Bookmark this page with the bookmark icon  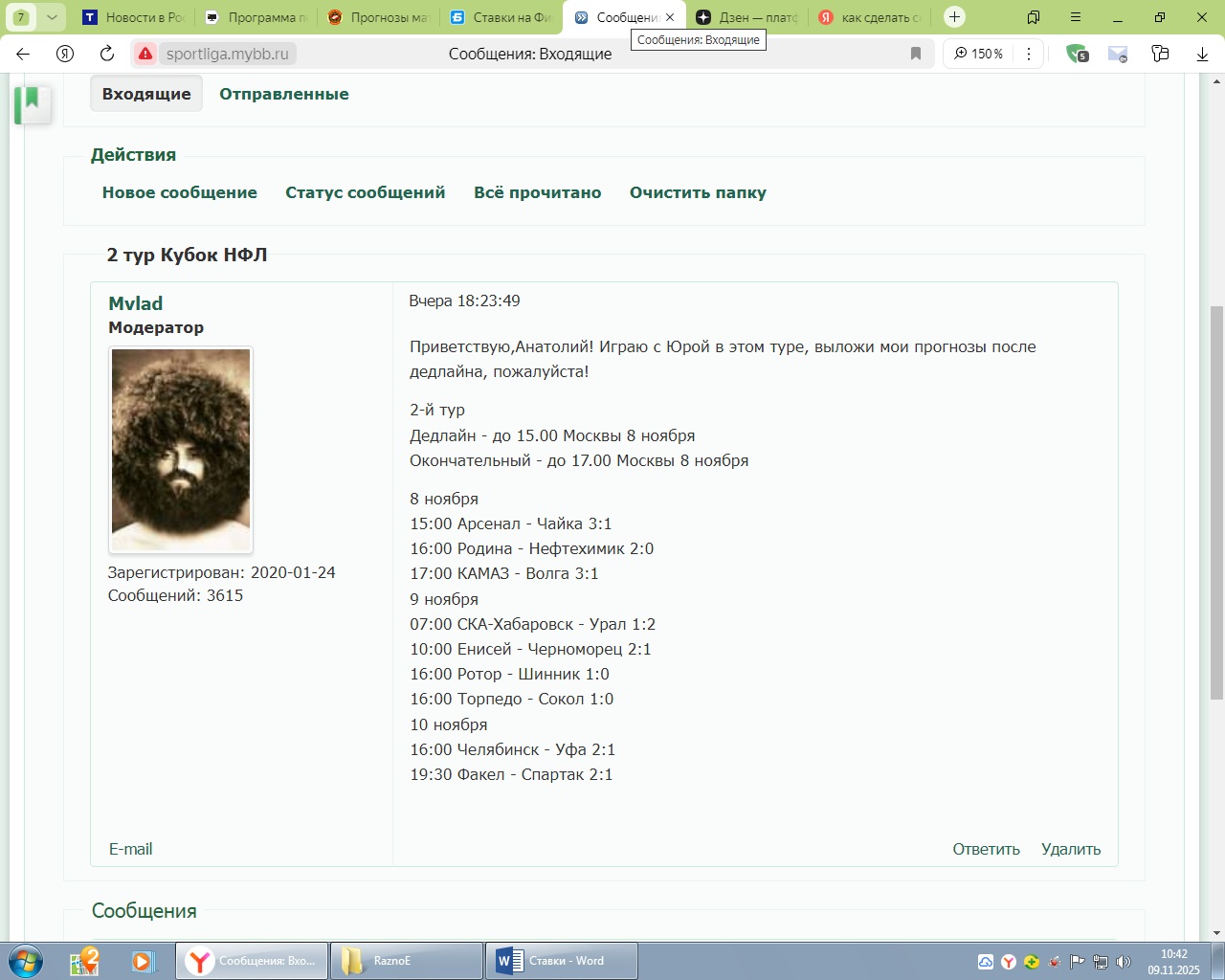(x=916, y=54)
